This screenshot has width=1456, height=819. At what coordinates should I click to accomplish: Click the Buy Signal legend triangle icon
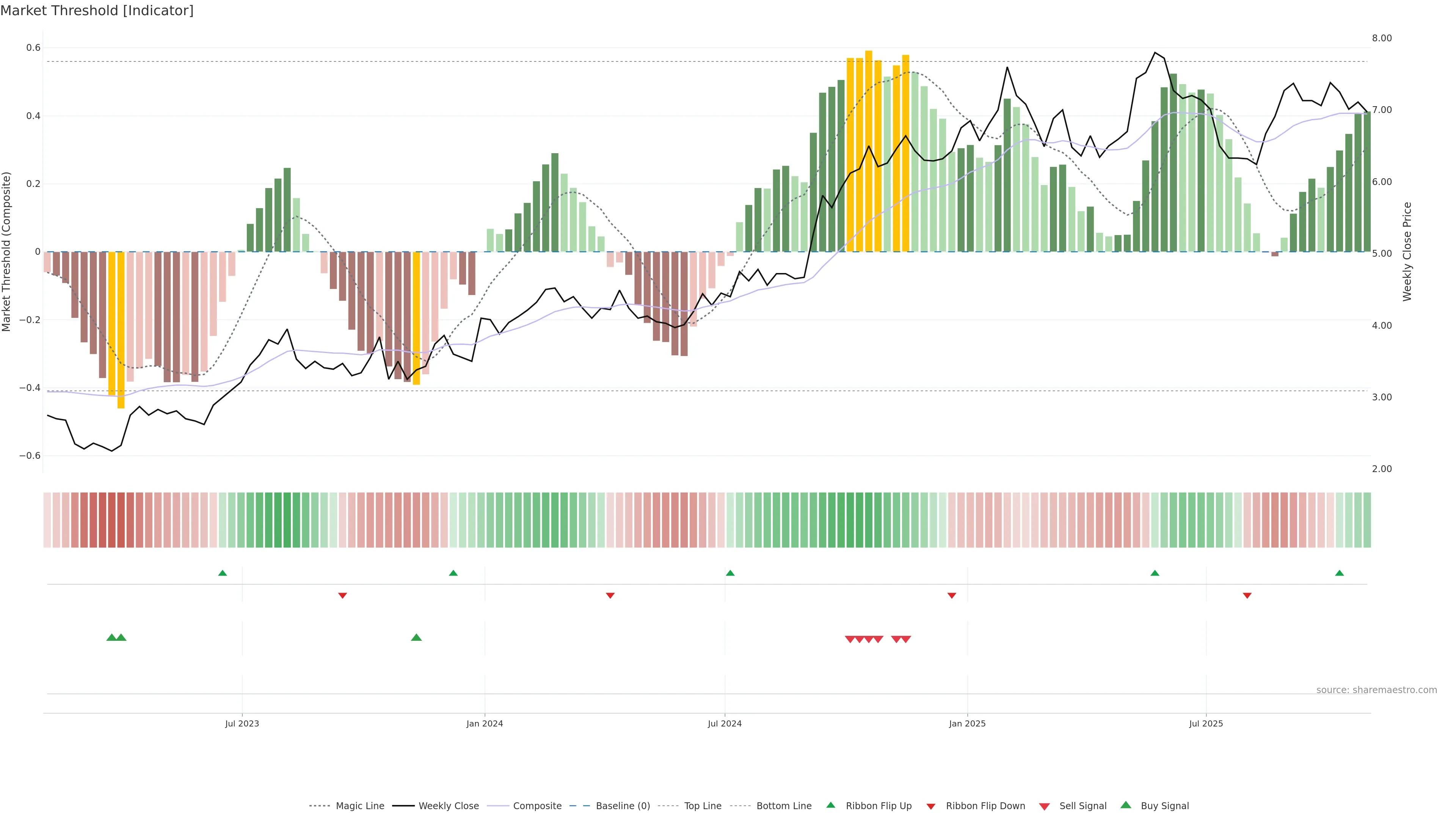[x=1125, y=805]
